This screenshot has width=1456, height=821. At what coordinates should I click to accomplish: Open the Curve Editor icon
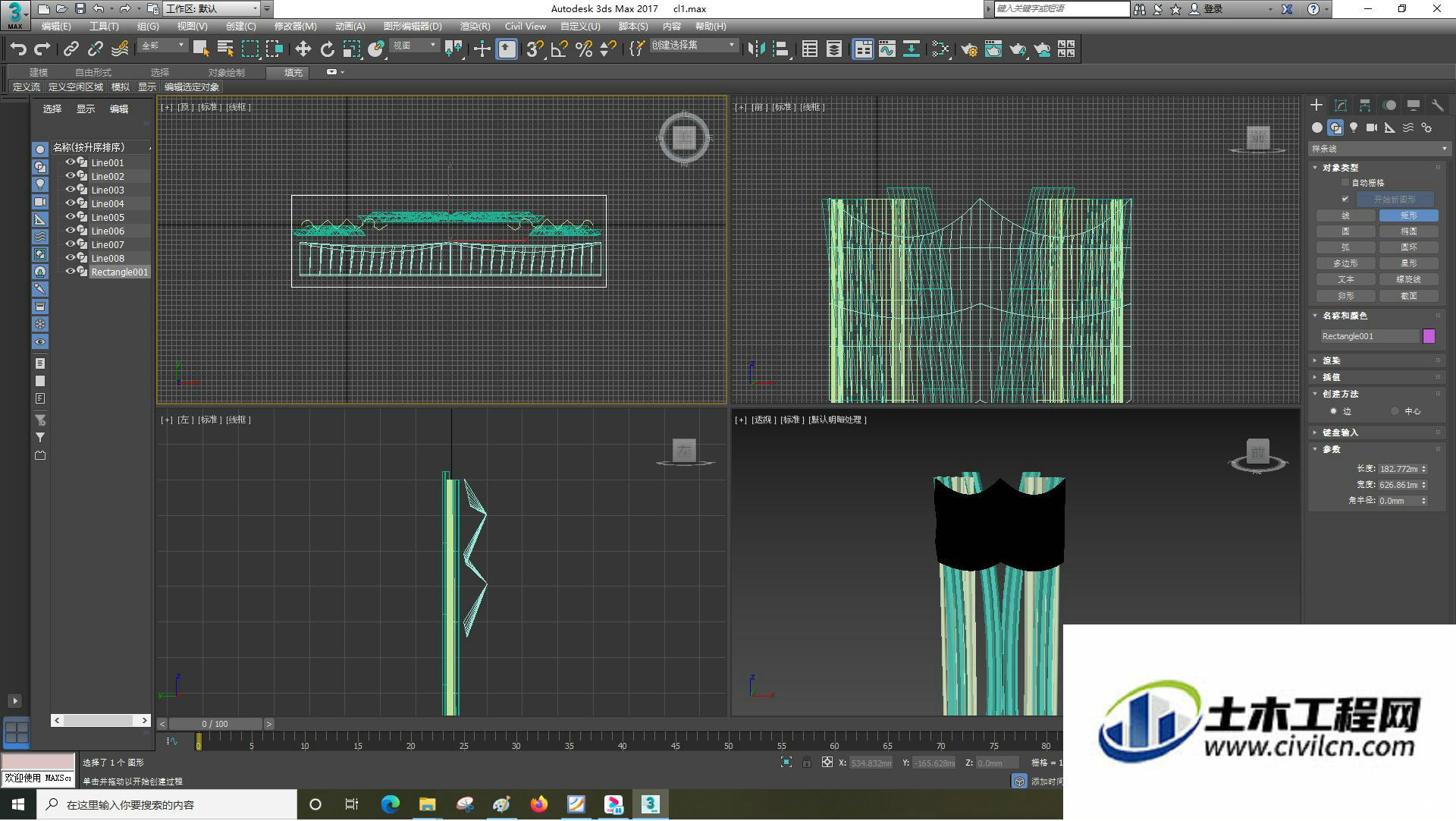pyautogui.click(x=886, y=49)
